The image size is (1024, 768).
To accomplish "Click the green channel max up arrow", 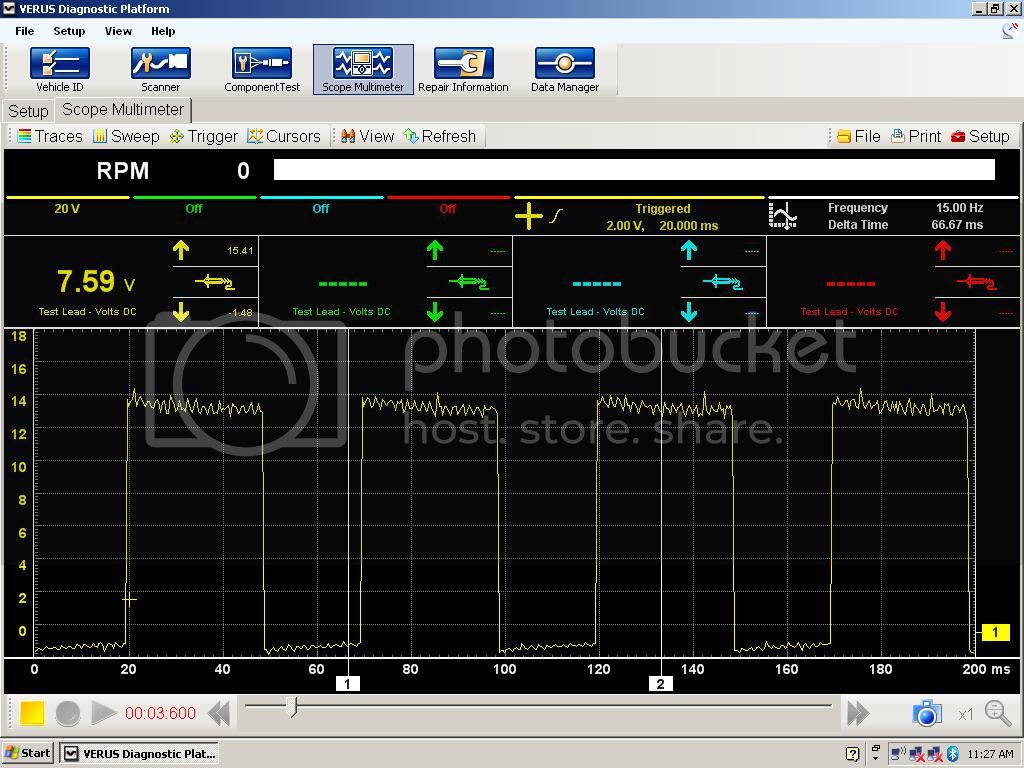I will click(435, 250).
